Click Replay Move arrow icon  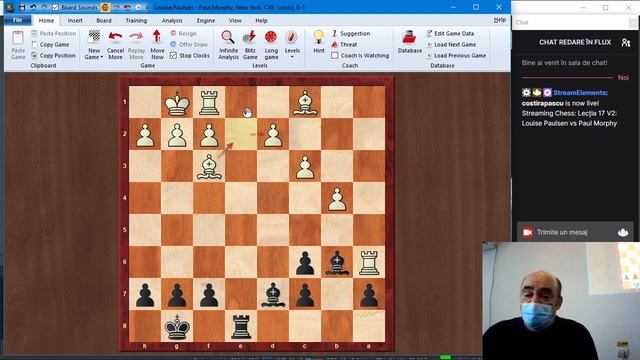click(x=136, y=36)
